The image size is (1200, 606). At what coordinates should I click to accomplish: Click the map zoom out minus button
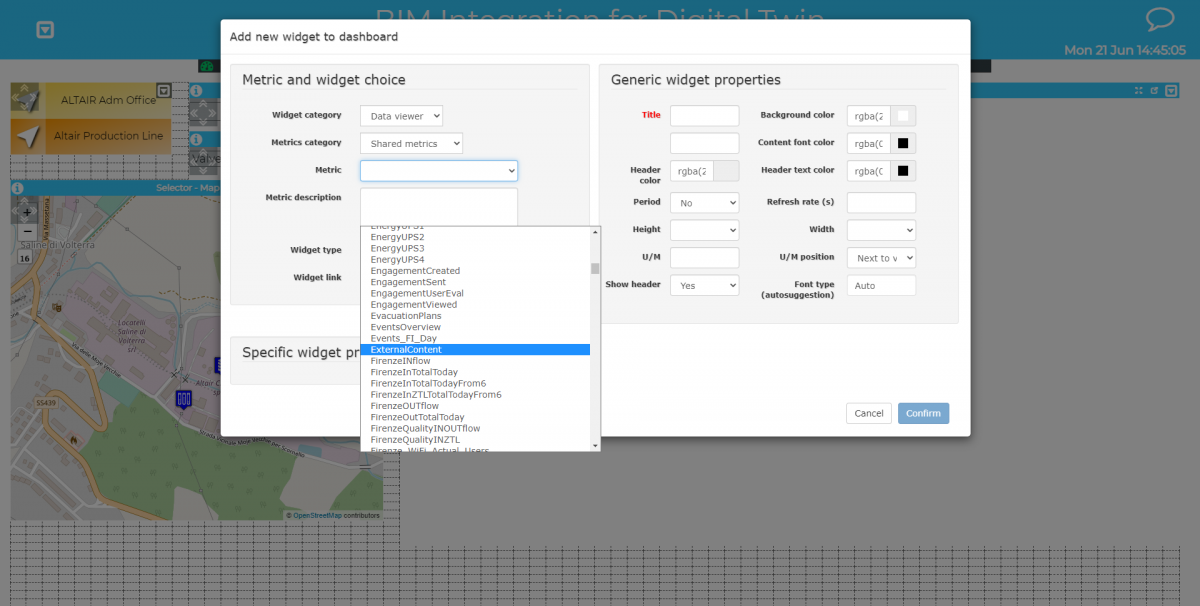(27, 231)
